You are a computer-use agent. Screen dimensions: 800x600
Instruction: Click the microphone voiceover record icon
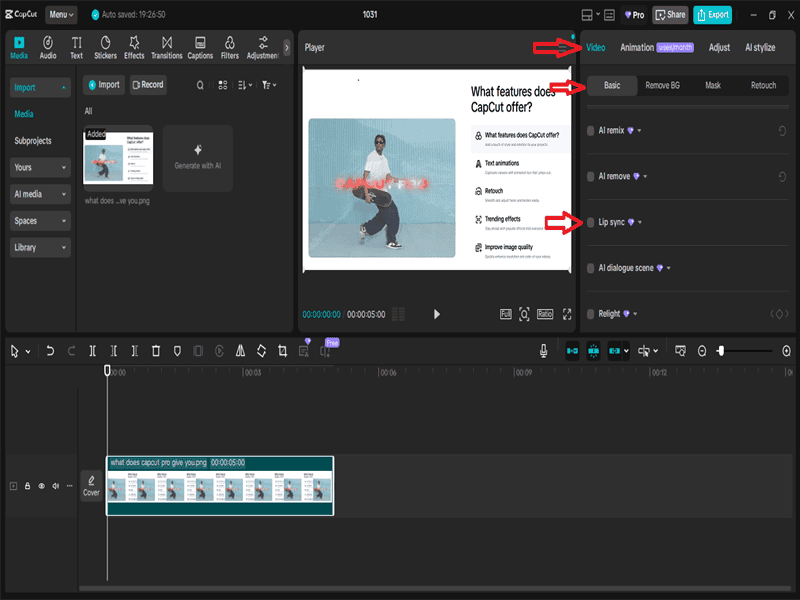544,351
